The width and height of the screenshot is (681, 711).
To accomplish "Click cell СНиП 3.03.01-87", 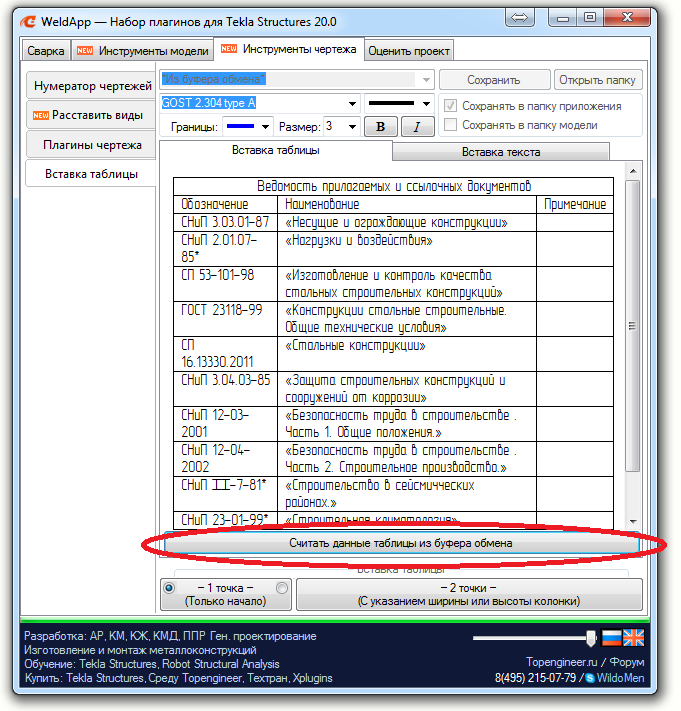I will coord(225,222).
